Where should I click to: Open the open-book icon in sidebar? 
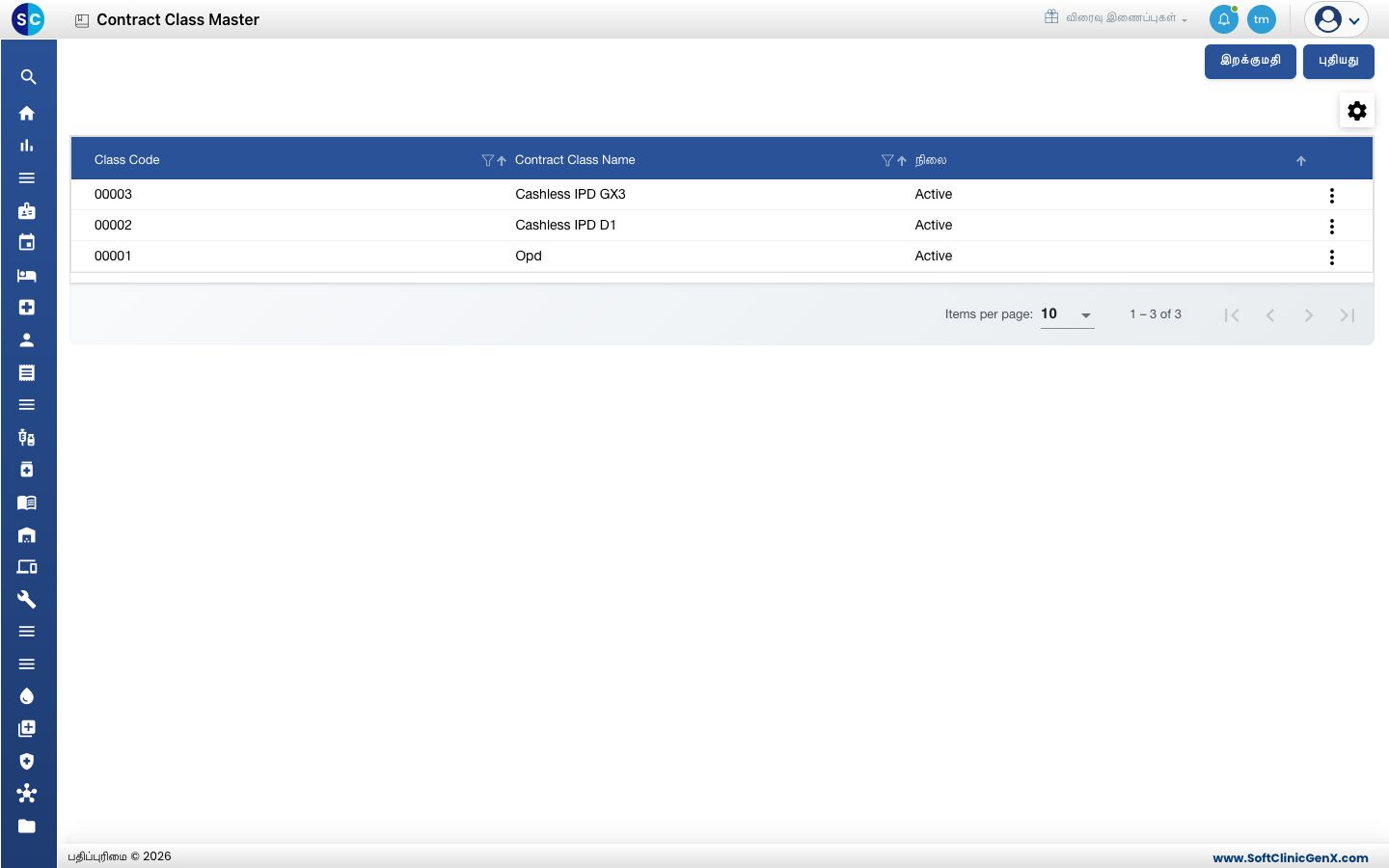pos(27,502)
